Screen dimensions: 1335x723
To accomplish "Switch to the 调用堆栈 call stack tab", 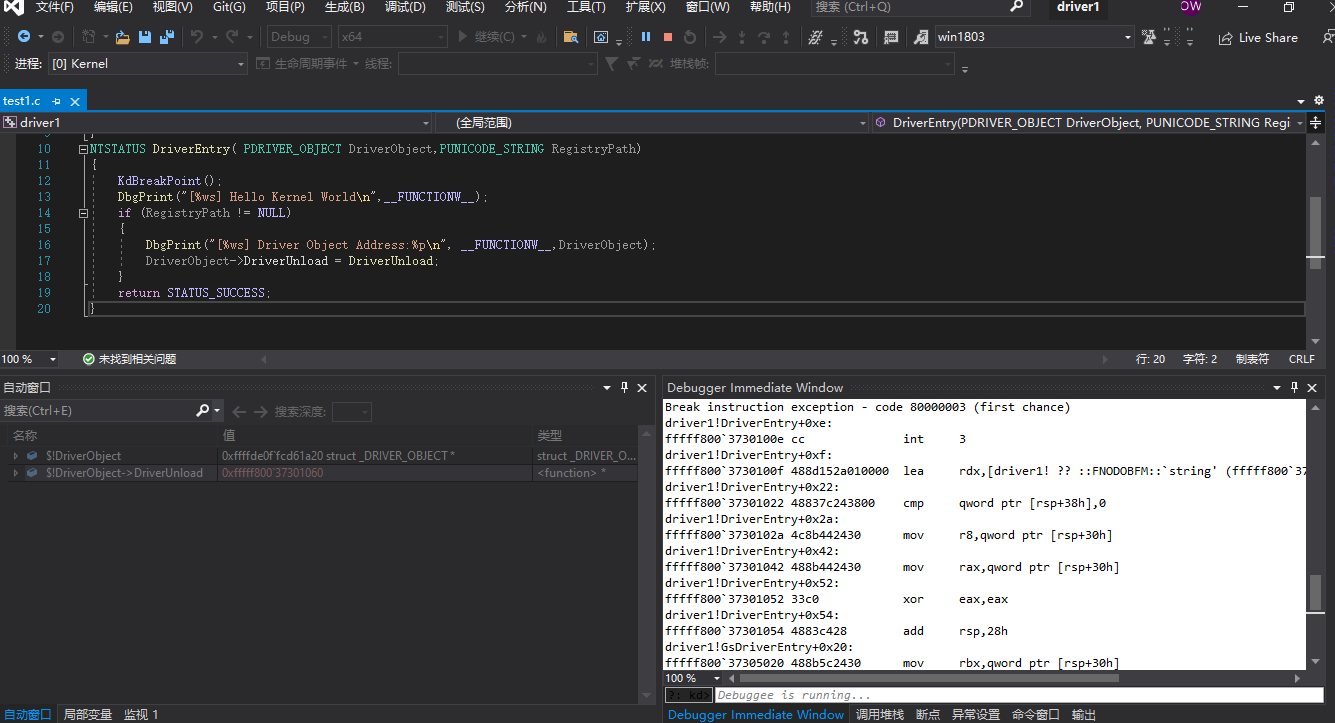I will coord(880,715).
